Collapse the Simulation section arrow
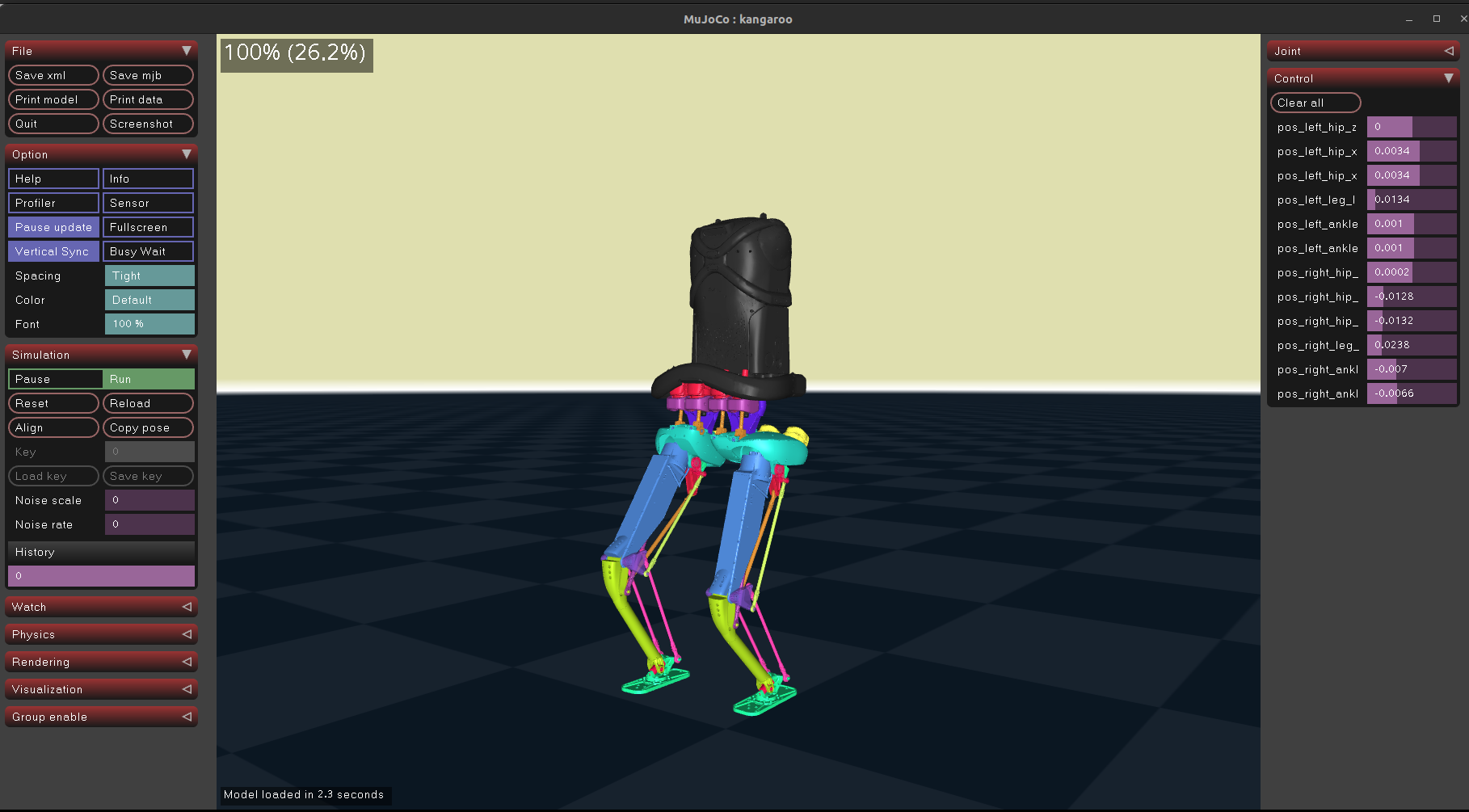Viewport: 1469px width, 812px height. [187, 355]
